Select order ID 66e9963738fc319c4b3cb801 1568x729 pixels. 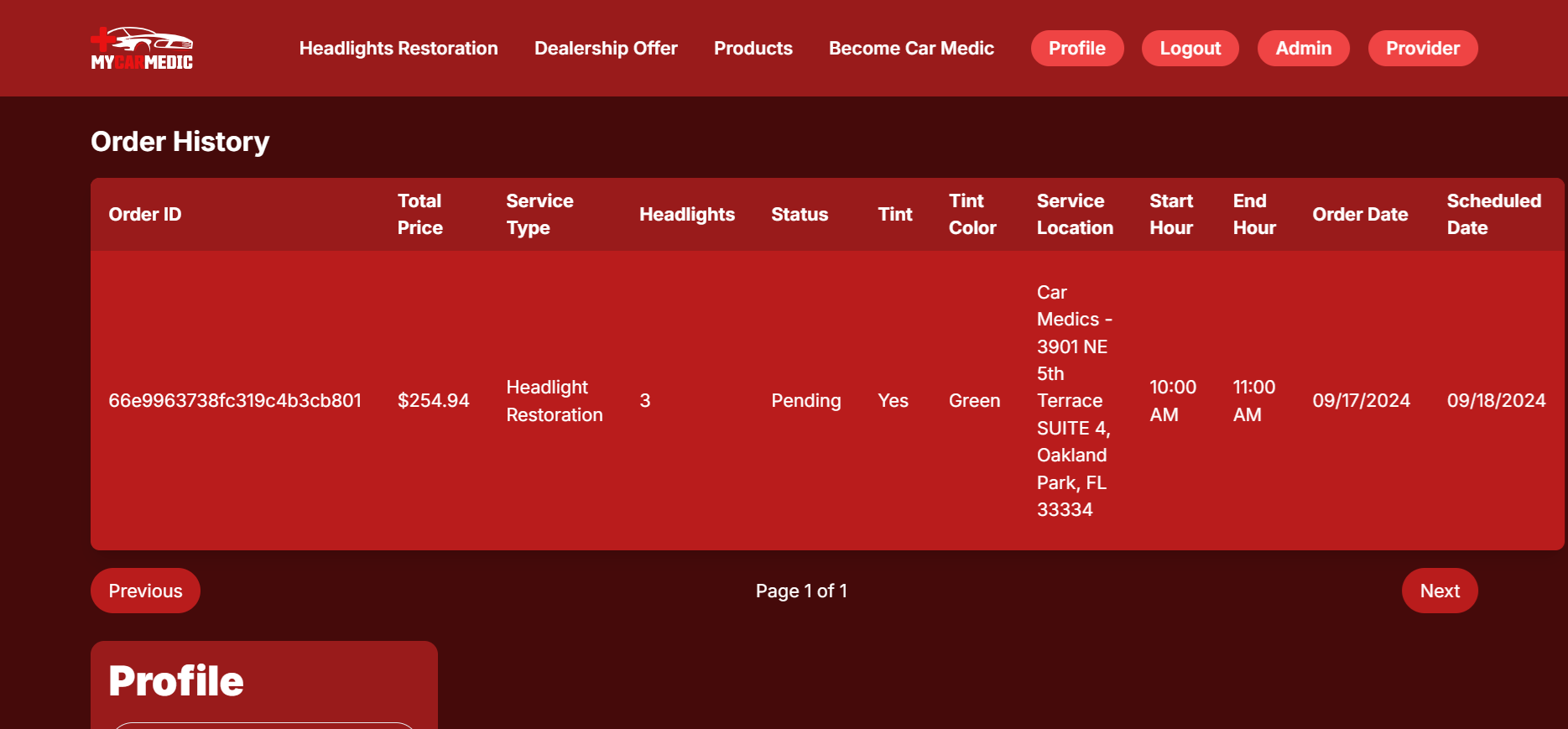click(x=235, y=401)
